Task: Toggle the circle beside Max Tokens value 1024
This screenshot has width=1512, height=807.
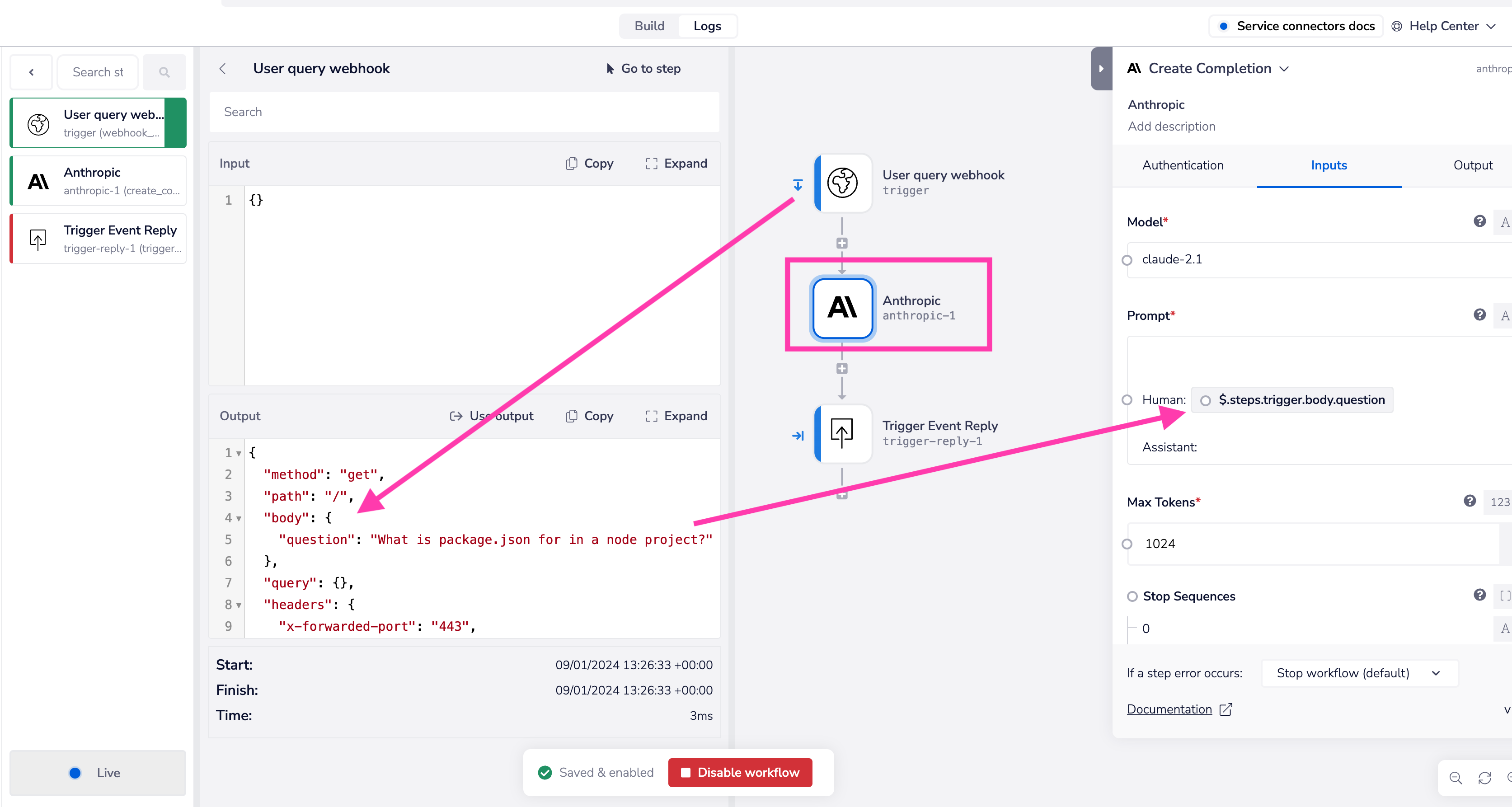Action: point(1127,544)
